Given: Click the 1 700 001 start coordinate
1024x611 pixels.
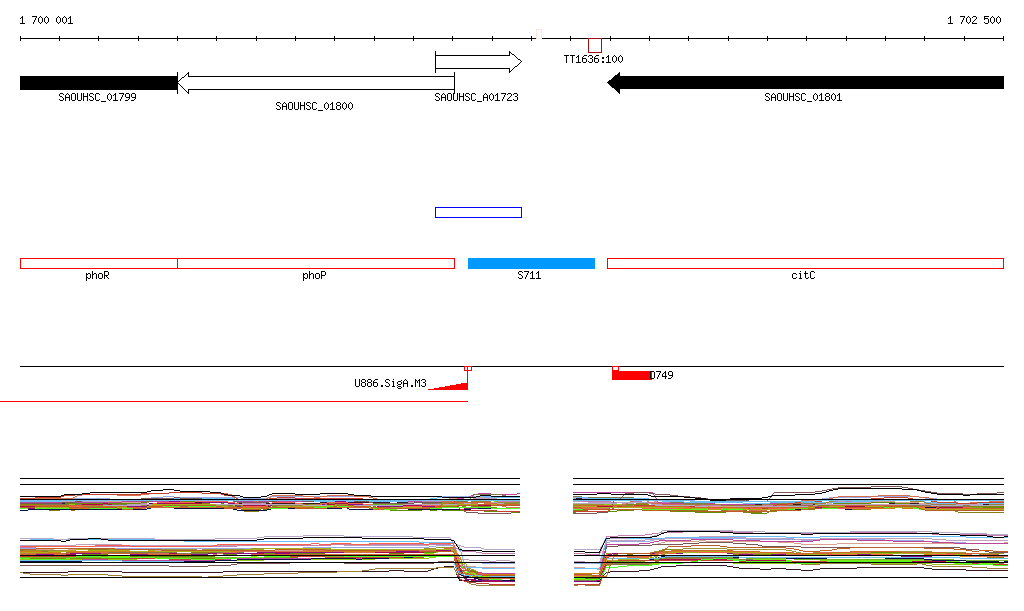Looking at the screenshot, I should tap(46, 20).
